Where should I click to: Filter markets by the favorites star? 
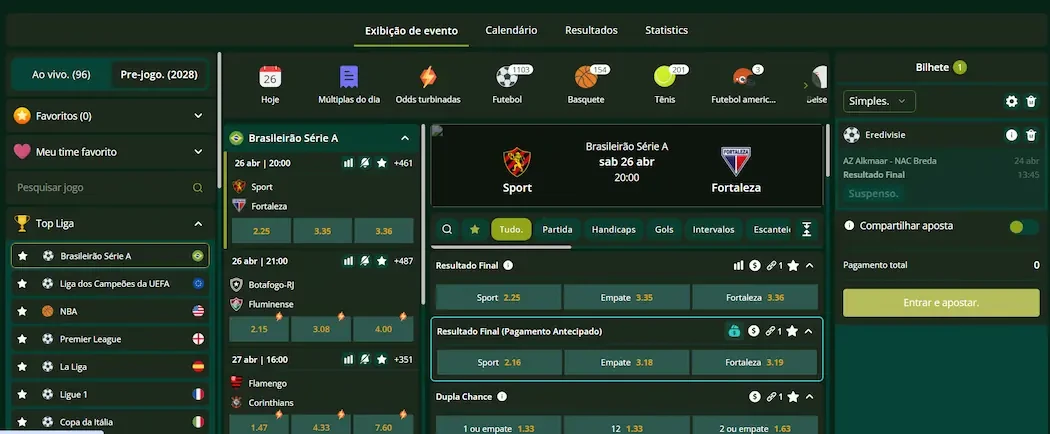coord(475,229)
